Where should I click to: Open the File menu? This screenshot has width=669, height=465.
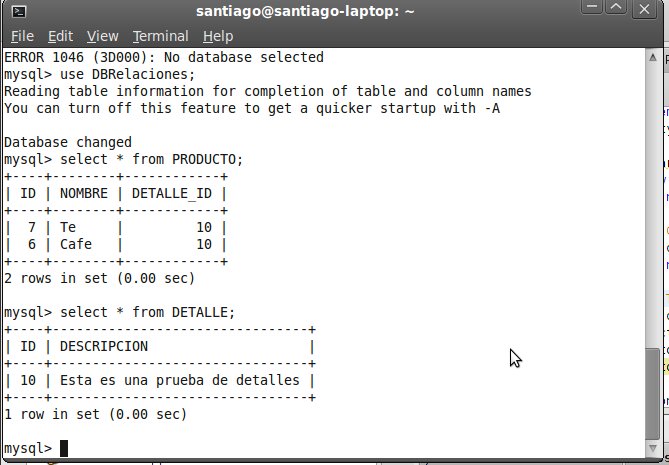pos(22,36)
